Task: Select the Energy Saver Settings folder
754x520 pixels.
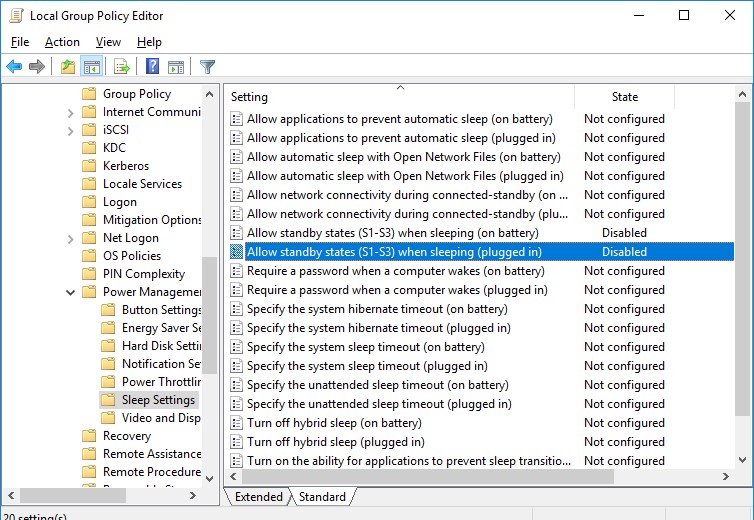Action: (x=161, y=328)
